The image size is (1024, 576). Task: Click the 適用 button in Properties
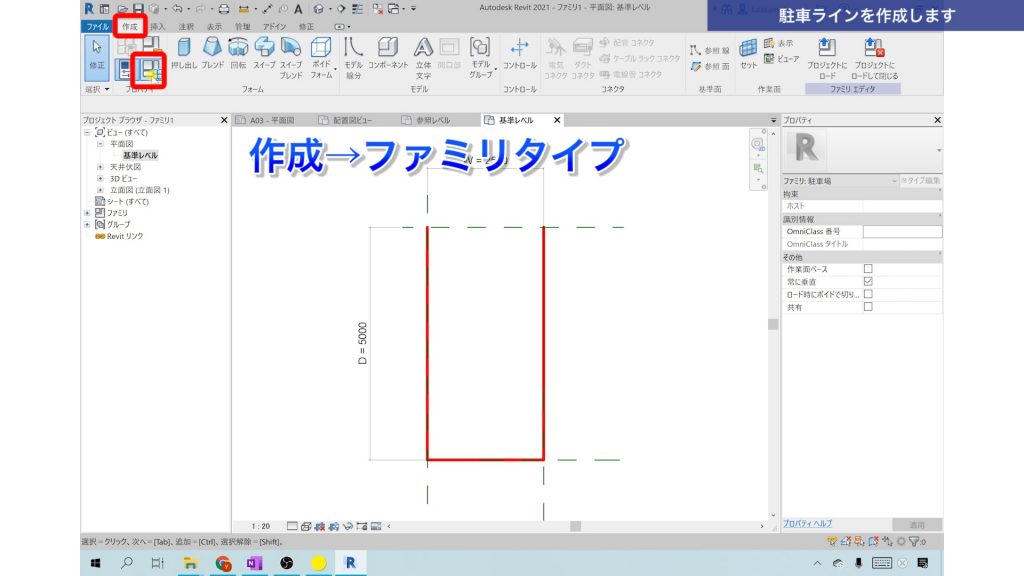pos(916,523)
